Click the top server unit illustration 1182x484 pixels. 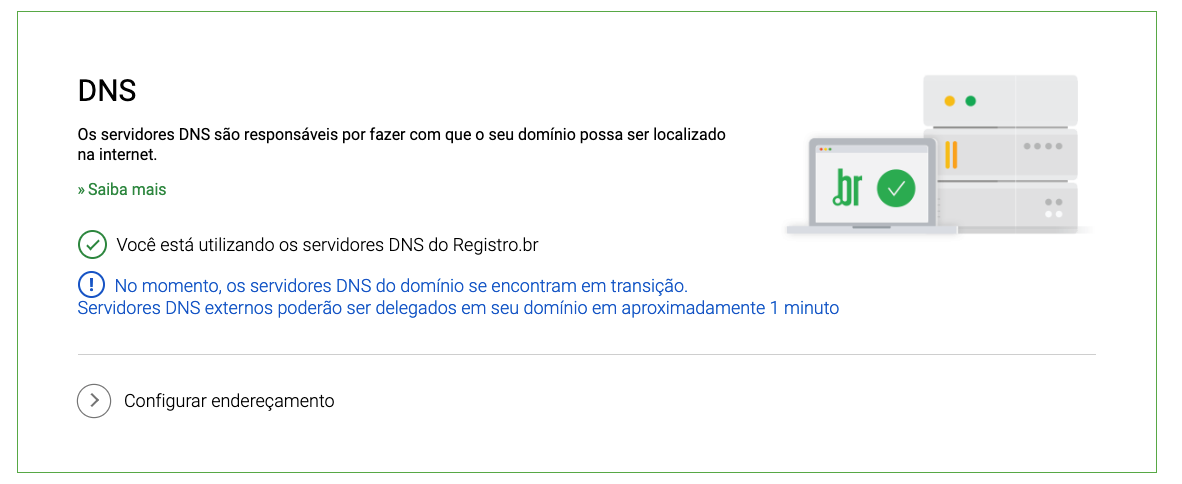pyautogui.click(x=1000, y=101)
